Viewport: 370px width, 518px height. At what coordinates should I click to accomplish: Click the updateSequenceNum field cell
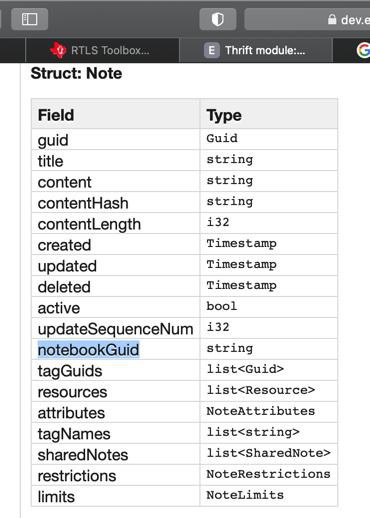pyautogui.click(x=116, y=329)
